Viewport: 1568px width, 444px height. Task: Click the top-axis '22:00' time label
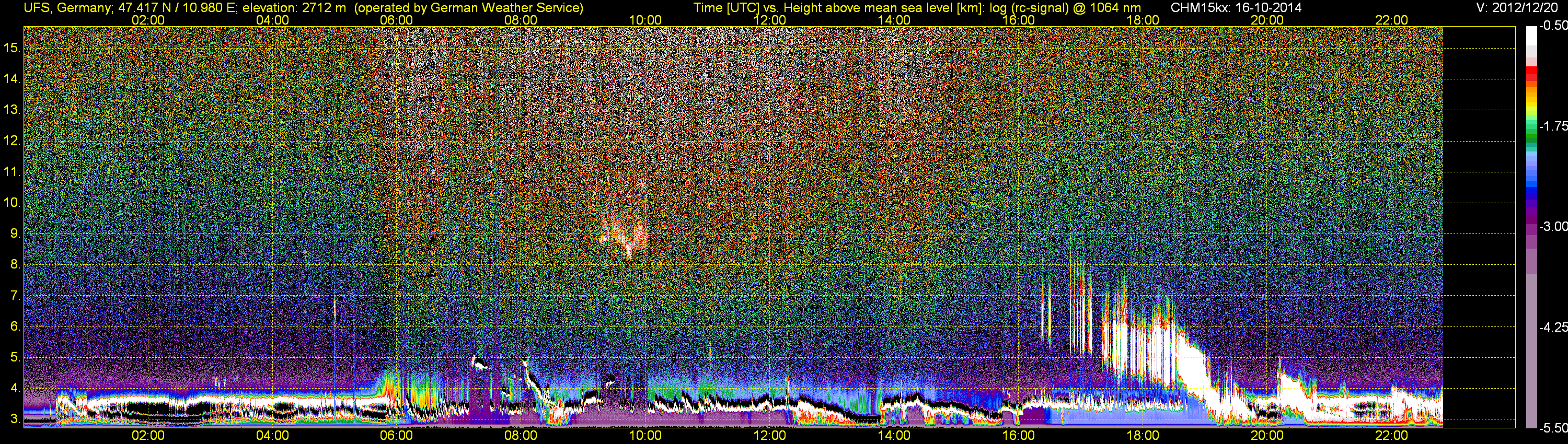coord(1391,20)
